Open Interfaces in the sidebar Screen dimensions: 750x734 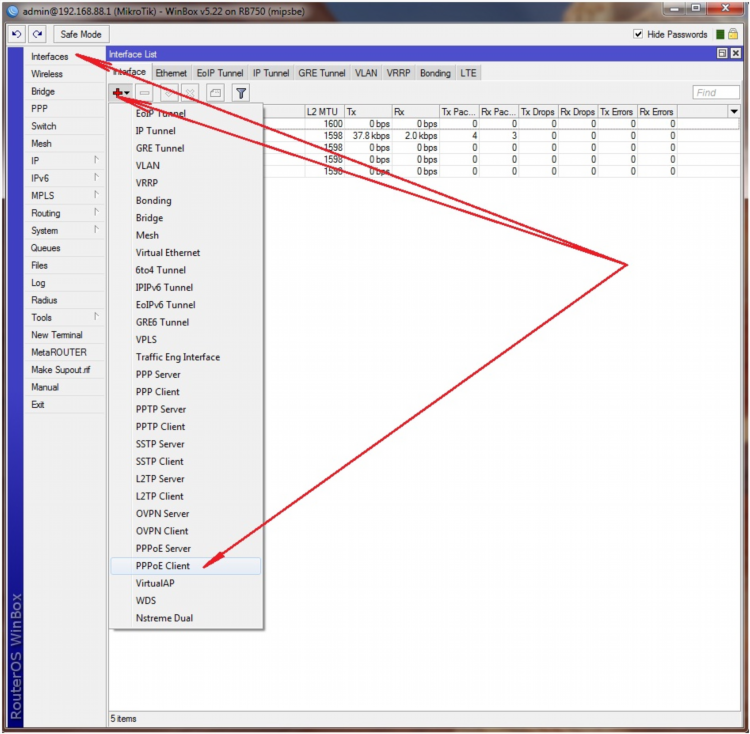(64, 56)
